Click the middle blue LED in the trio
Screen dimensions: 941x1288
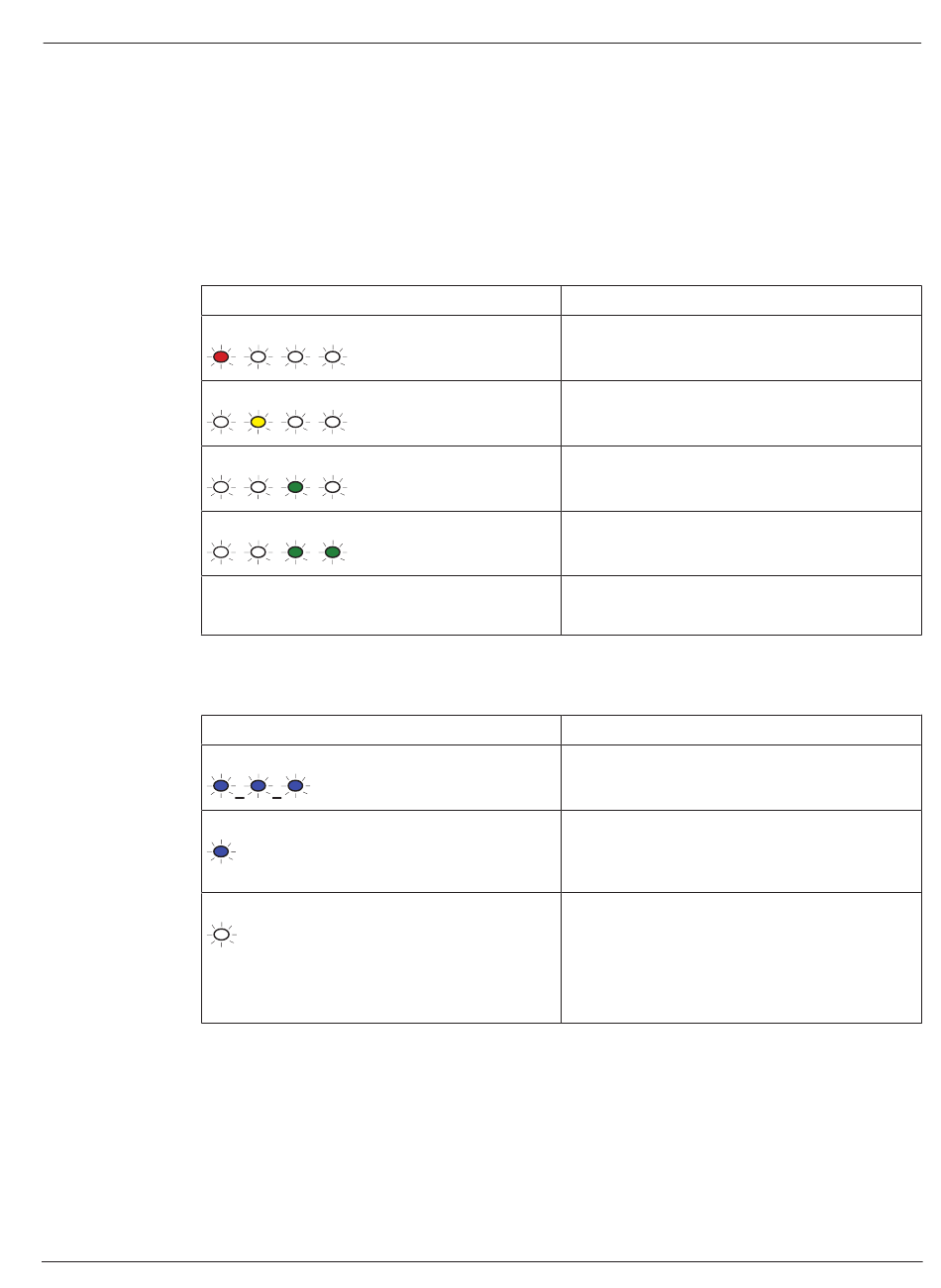coord(258,786)
